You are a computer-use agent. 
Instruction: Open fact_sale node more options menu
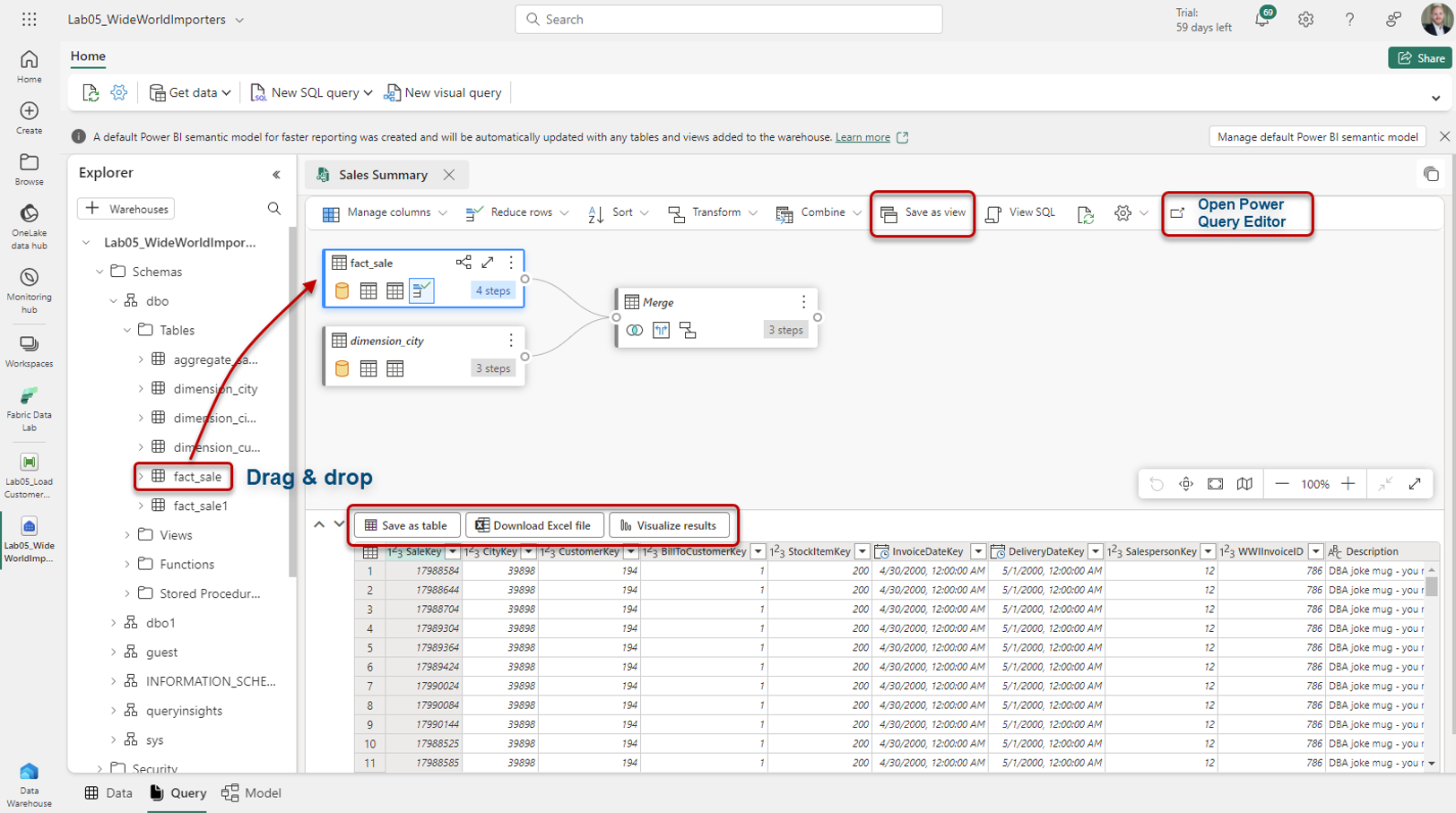coord(511,263)
